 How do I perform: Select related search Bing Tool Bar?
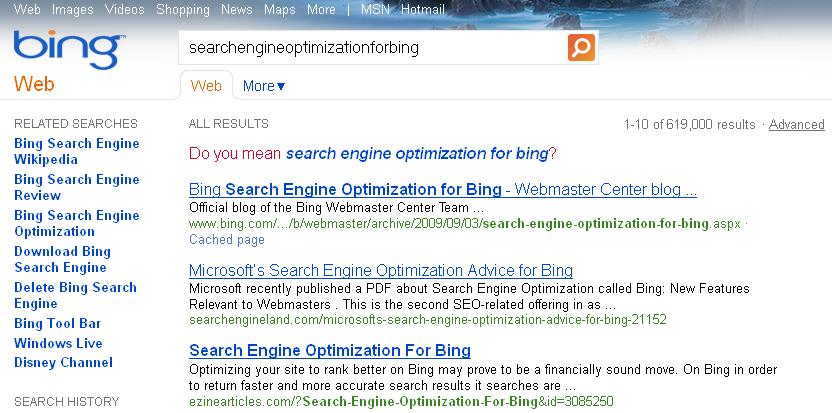[57, 323]
